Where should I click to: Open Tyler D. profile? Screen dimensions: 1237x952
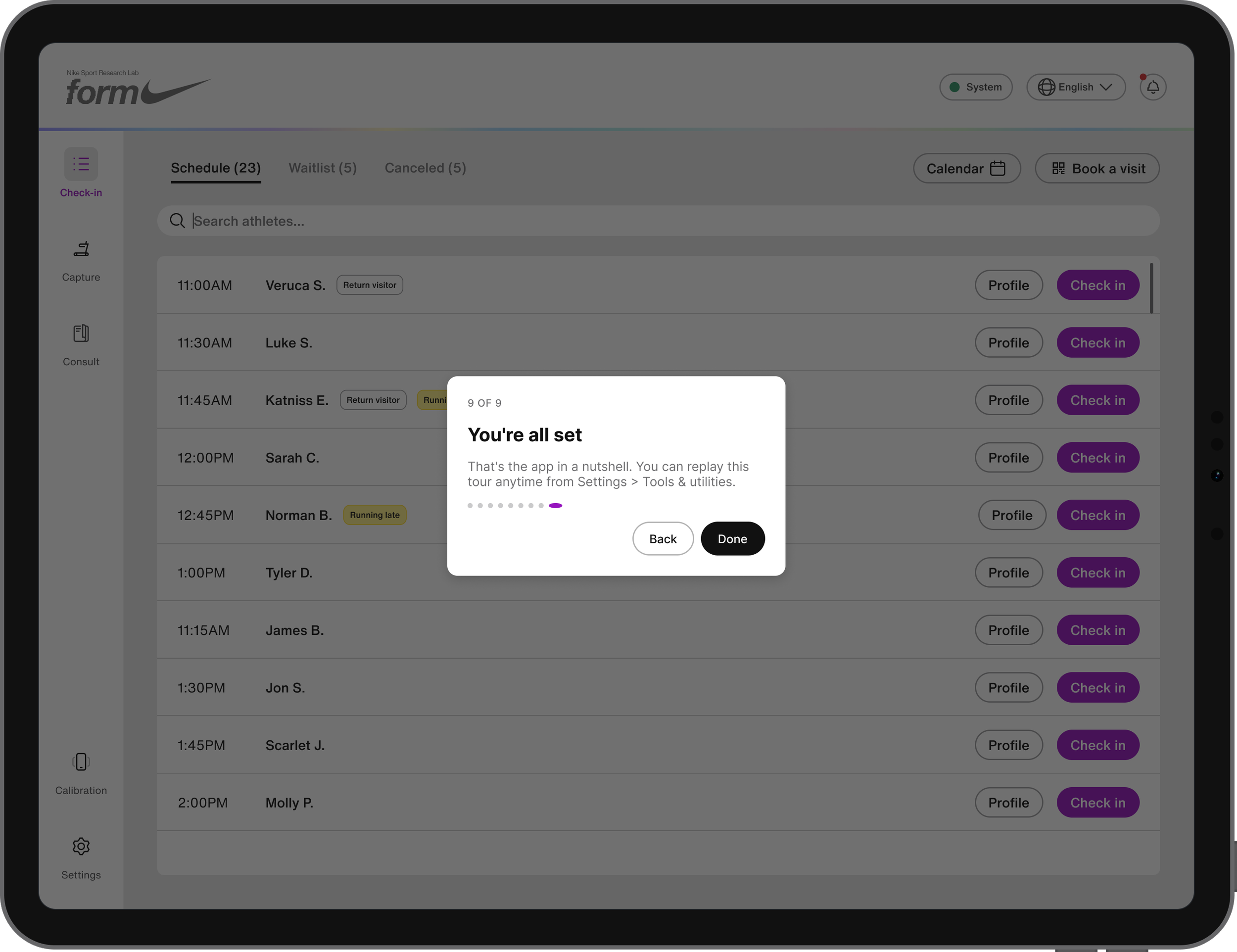pos(1008,572)
